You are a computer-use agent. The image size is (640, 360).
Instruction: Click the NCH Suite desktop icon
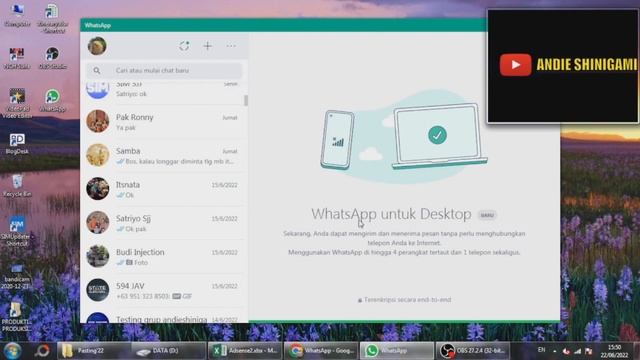point(17,58)
